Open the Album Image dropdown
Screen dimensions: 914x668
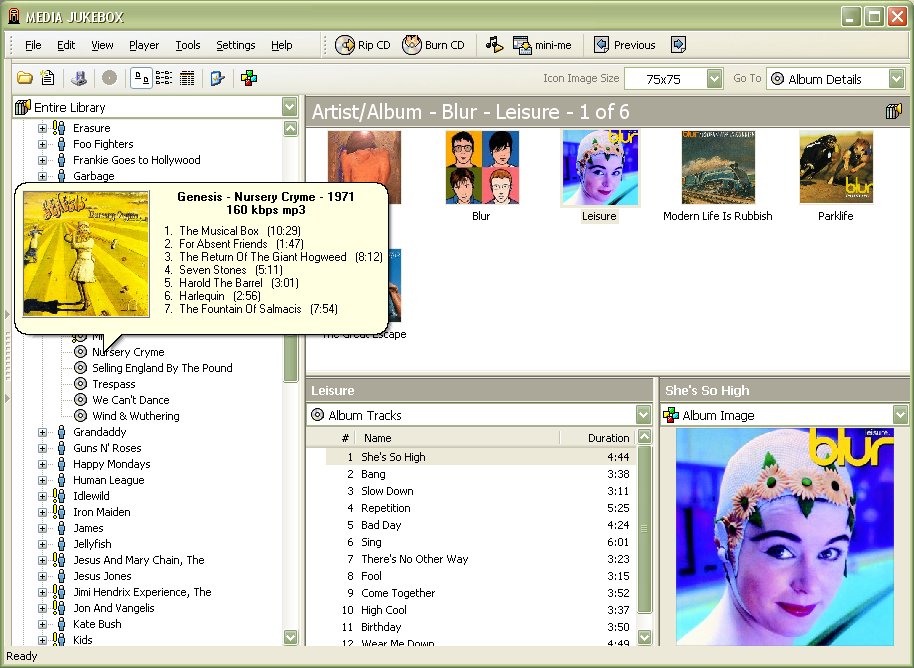pos(901,415)
